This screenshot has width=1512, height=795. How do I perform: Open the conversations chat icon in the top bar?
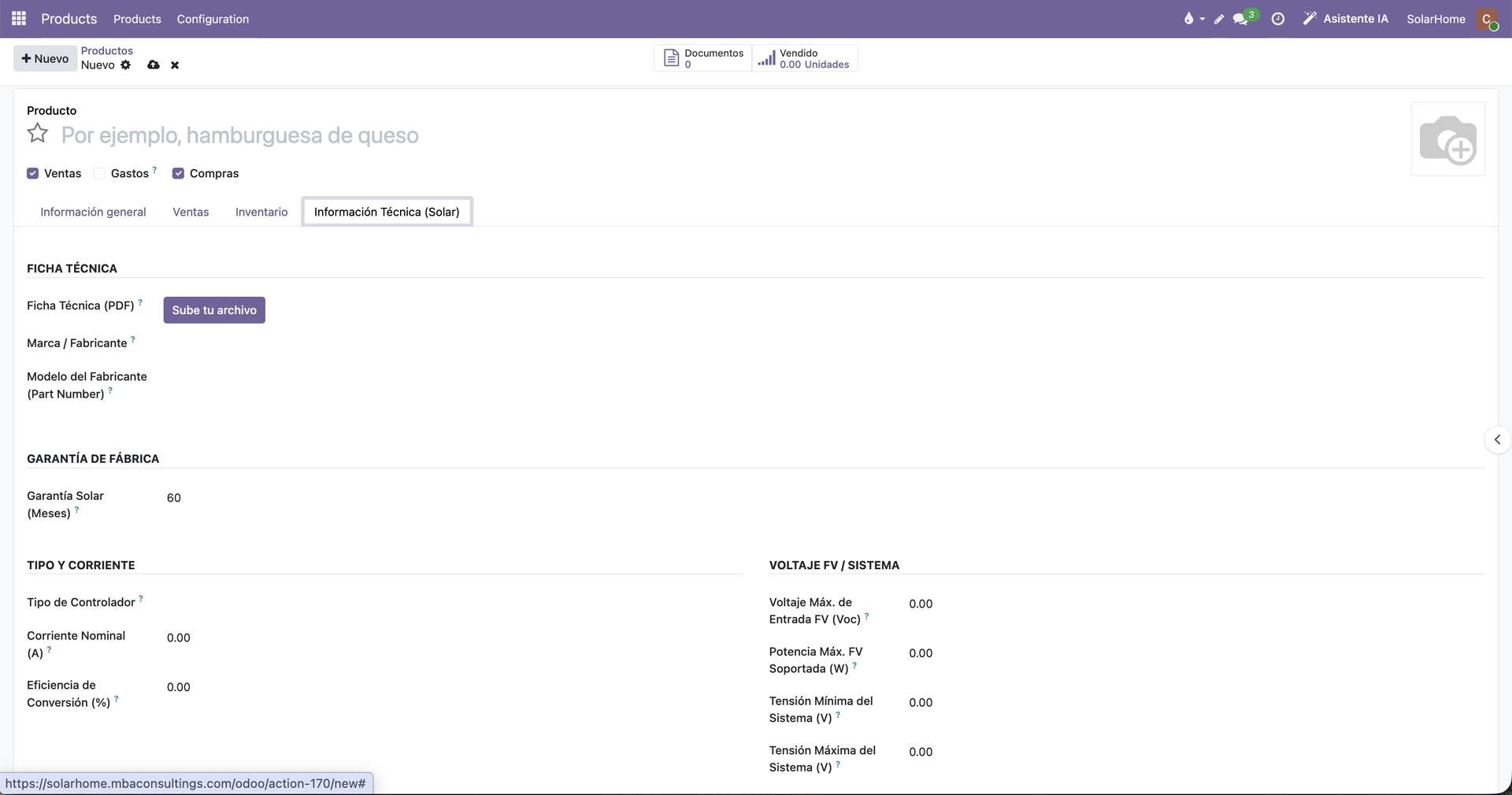coord(1240,19)
